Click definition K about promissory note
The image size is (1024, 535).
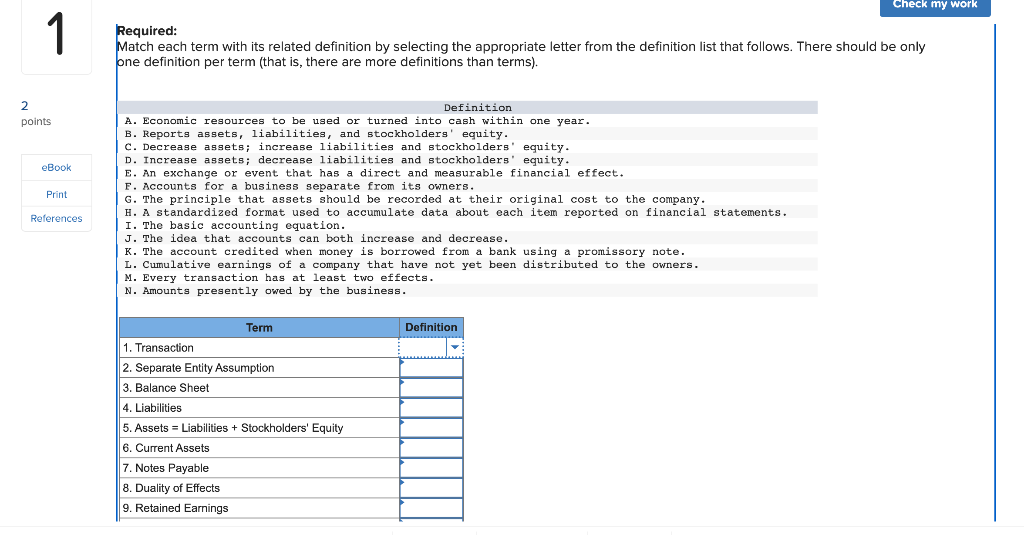coord(405,251)
